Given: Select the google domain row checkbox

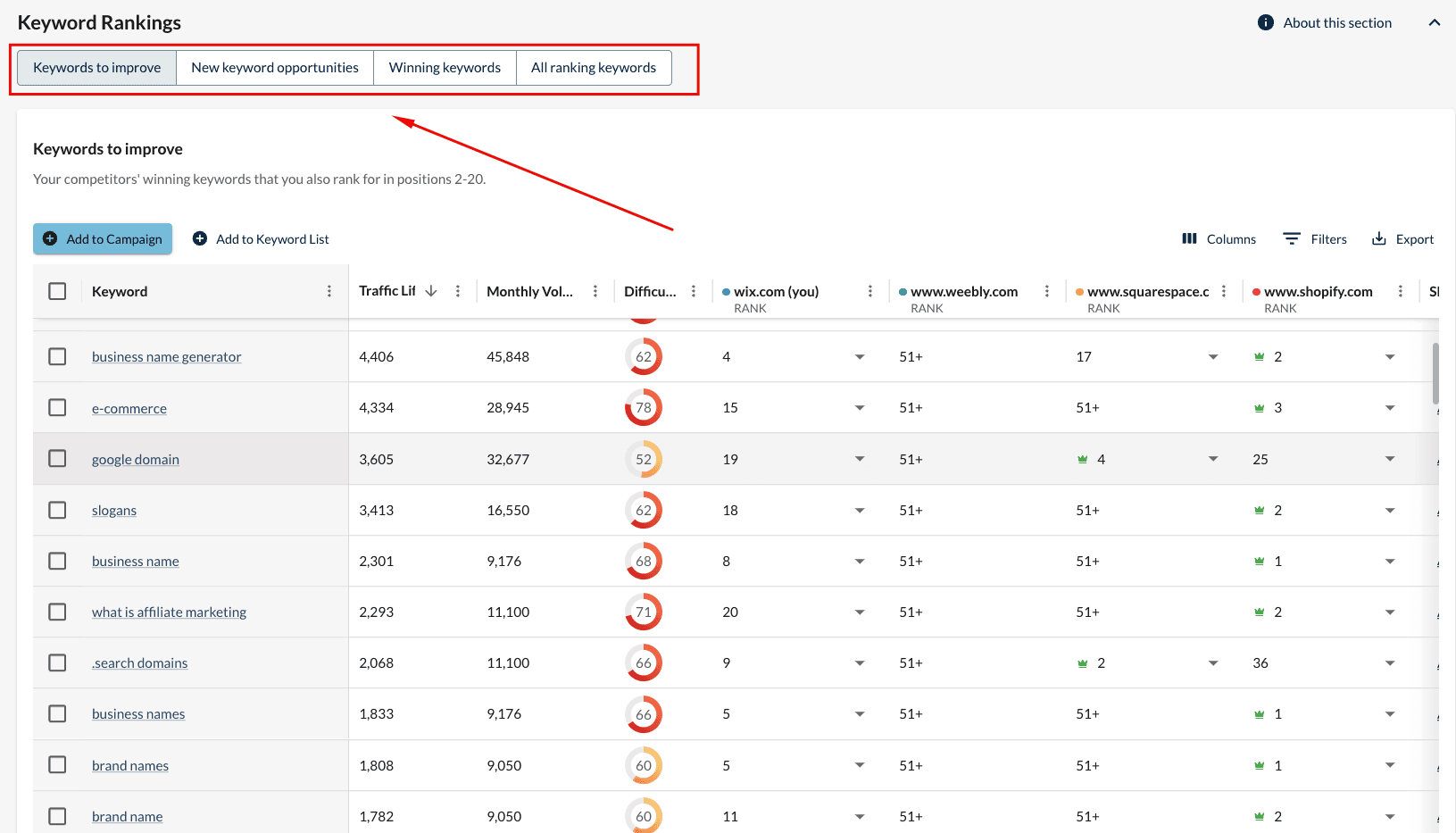Looking at the screenshot, I should pos(57,458).
